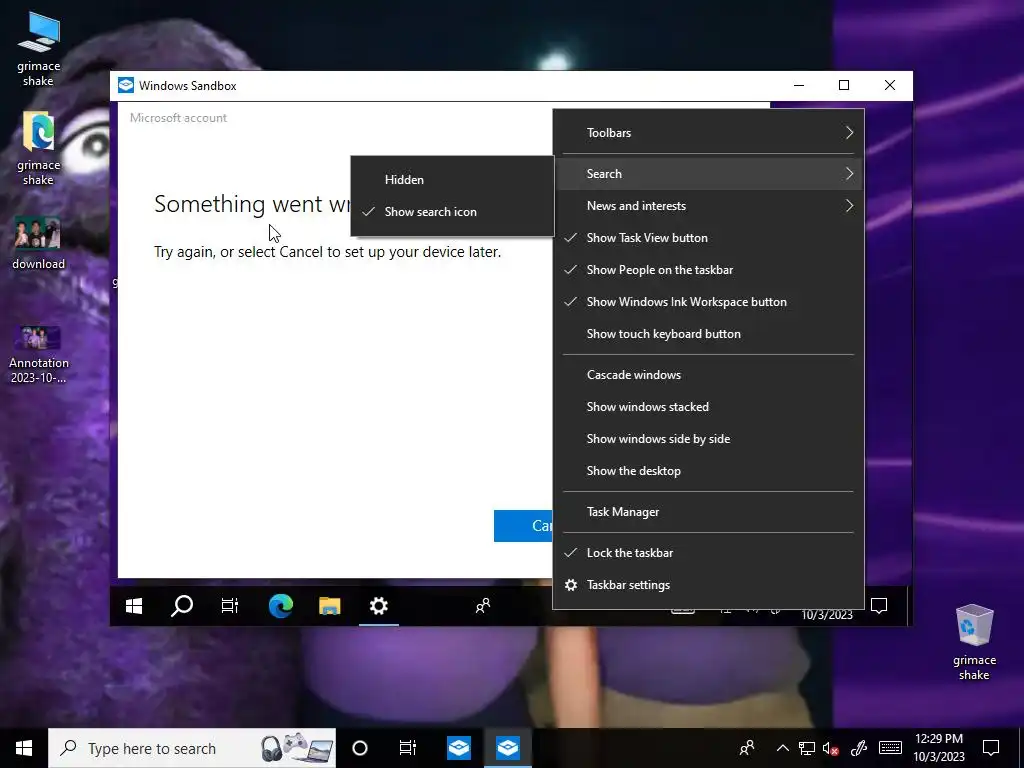Toggle Show Task View button option
Screen dimensions: 1024x768
tap(709, 238)
